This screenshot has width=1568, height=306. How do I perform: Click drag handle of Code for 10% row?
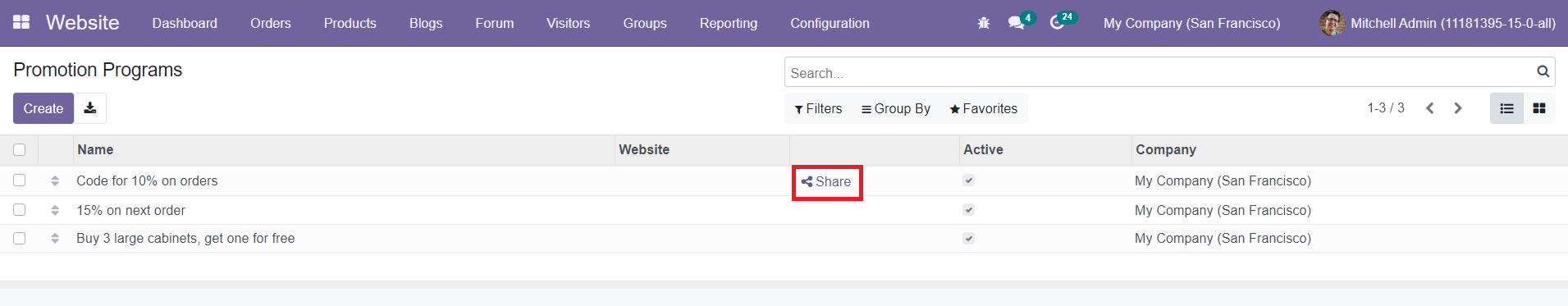pos(55,180)
